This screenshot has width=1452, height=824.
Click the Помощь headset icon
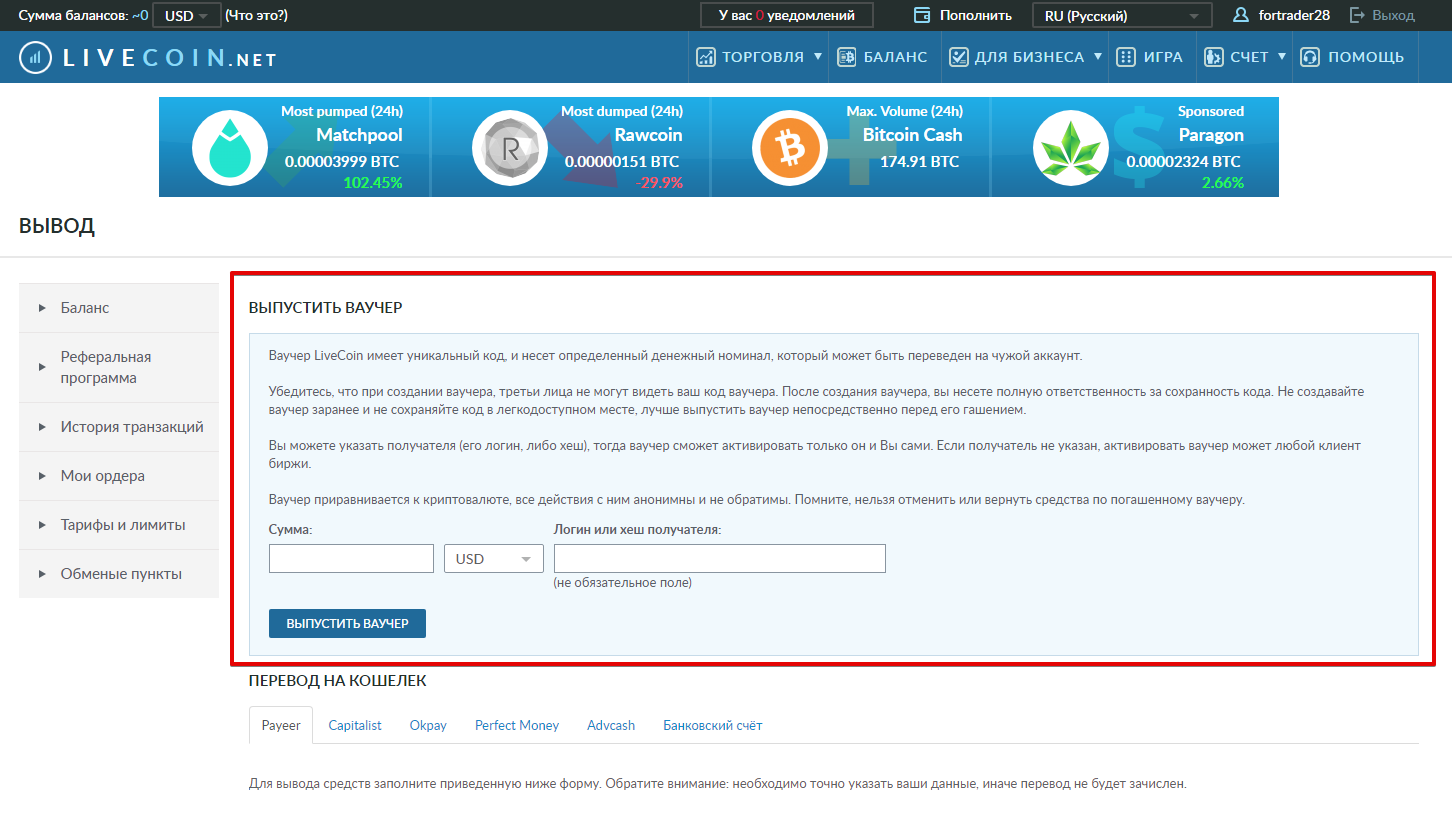pos(1310,57)
